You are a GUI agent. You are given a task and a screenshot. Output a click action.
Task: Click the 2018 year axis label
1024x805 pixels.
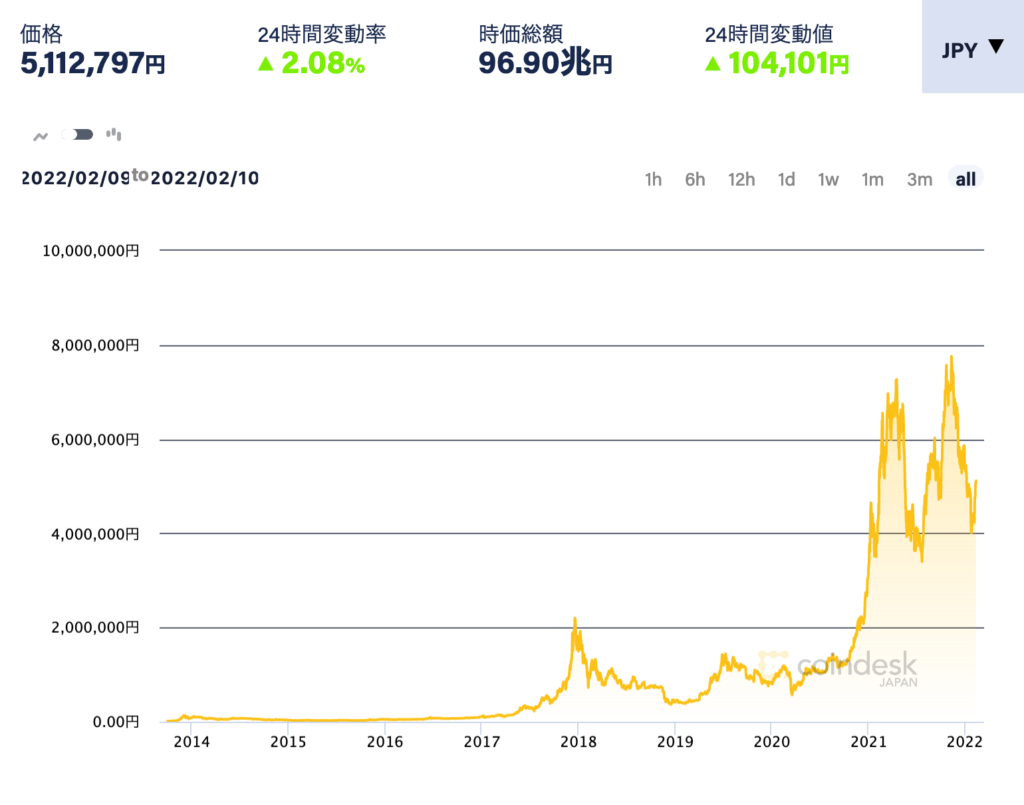pos(578,742)
